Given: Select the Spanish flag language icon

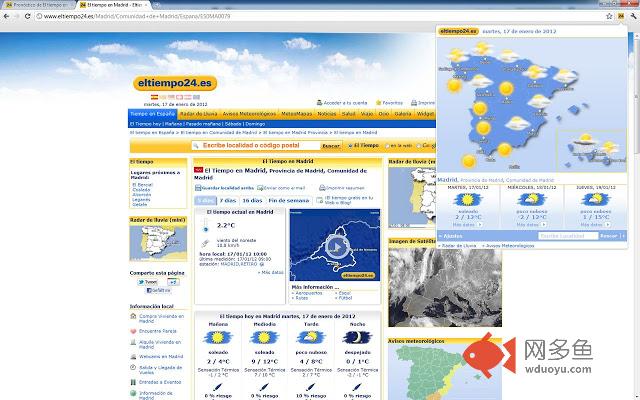Looking at the screenshot, I should click(x=154, y=97).
